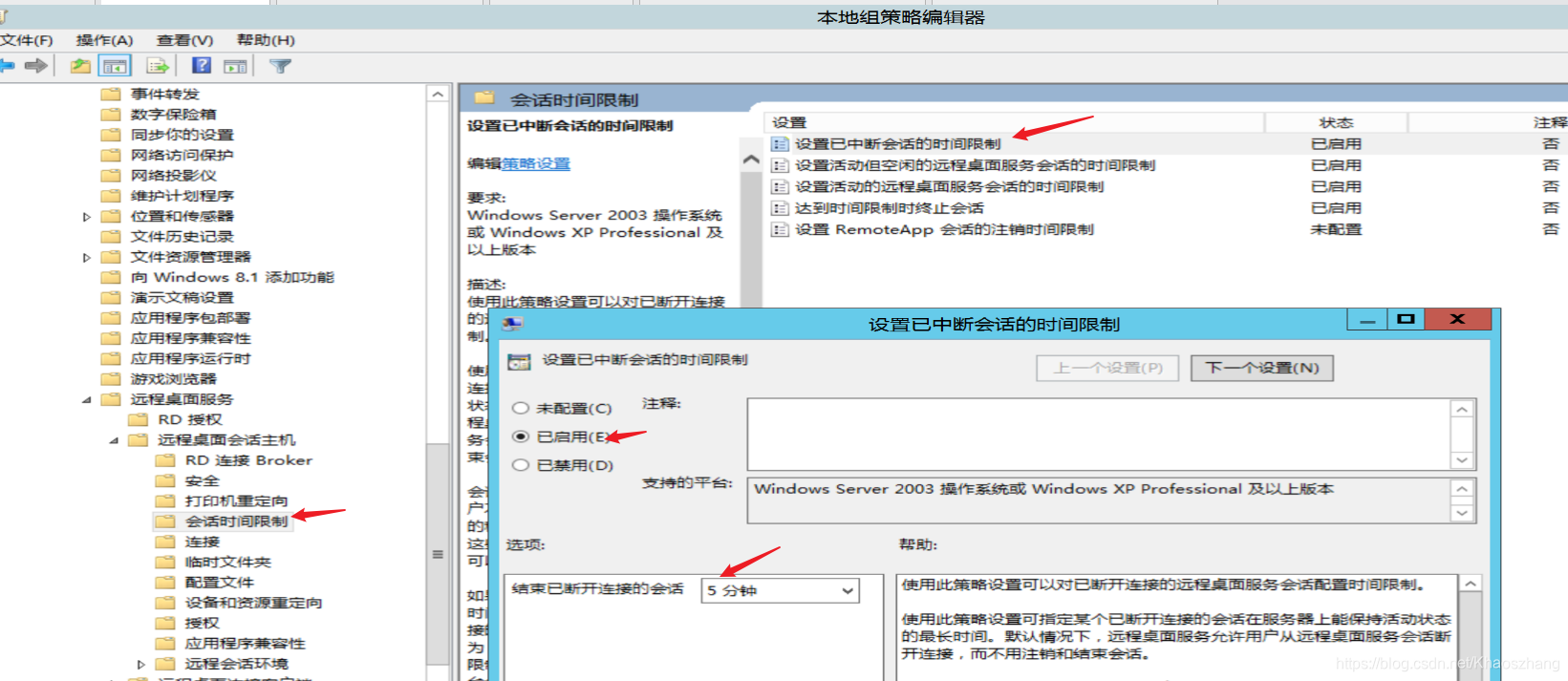Select the 达到时间限制时终止会话 policy row
This screenshot has height=681, width=1568.
(x=889, y=208)
